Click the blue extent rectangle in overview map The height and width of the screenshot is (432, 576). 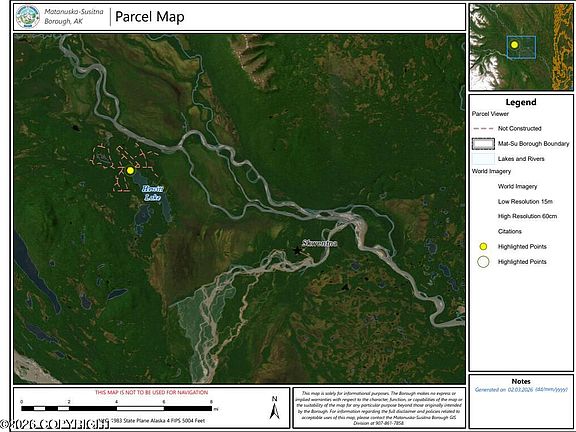(x=521, y=47)
